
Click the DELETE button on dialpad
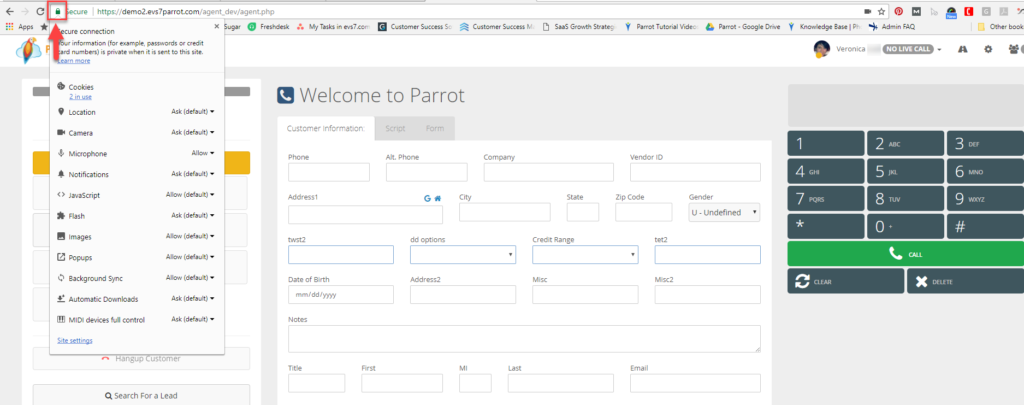(x=966, y=282)
